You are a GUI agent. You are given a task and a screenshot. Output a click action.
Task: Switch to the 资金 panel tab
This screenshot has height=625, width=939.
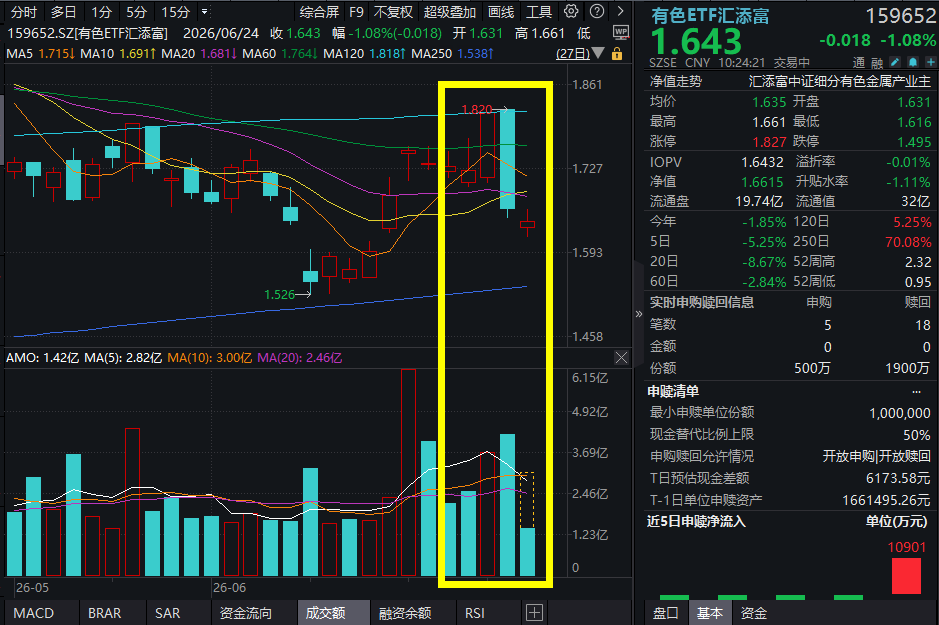[753, 613]
